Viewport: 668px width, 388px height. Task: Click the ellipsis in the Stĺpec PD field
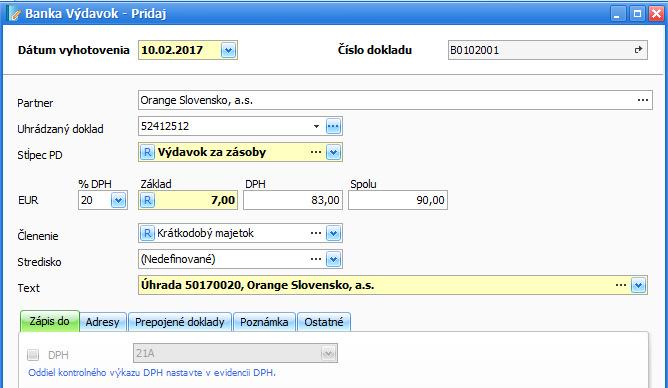click(x=316, y=152)
